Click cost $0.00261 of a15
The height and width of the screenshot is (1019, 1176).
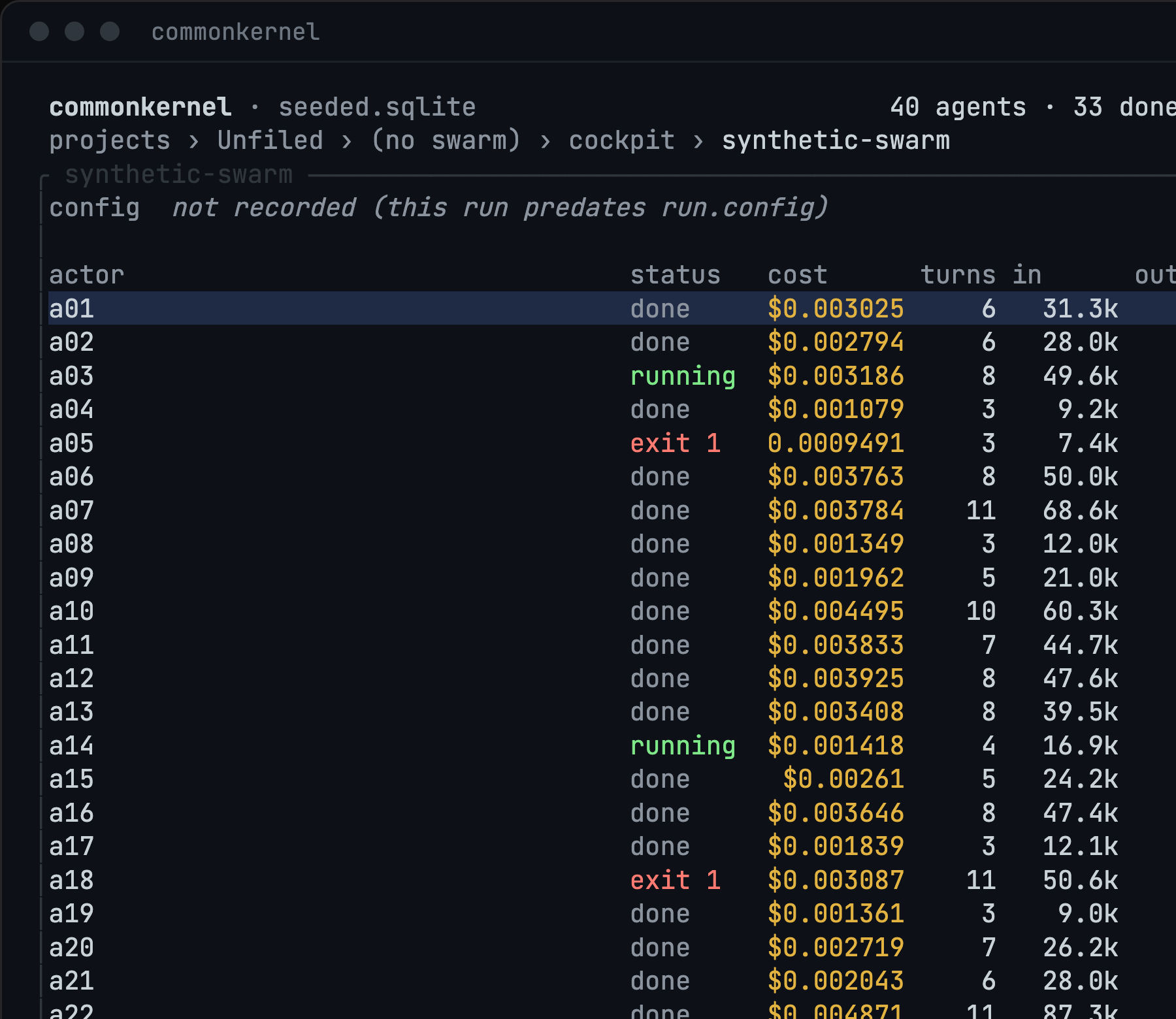843,779
